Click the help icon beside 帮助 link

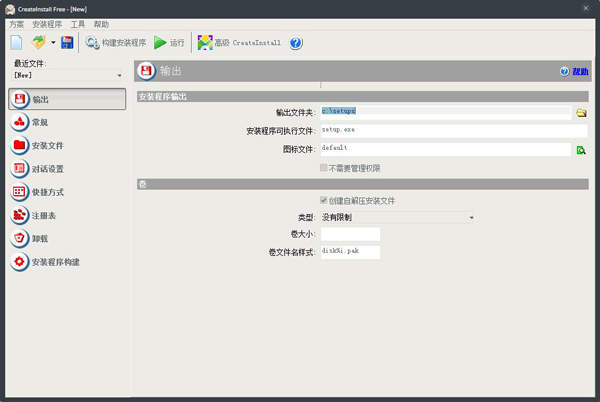click(x=564, y=71)
